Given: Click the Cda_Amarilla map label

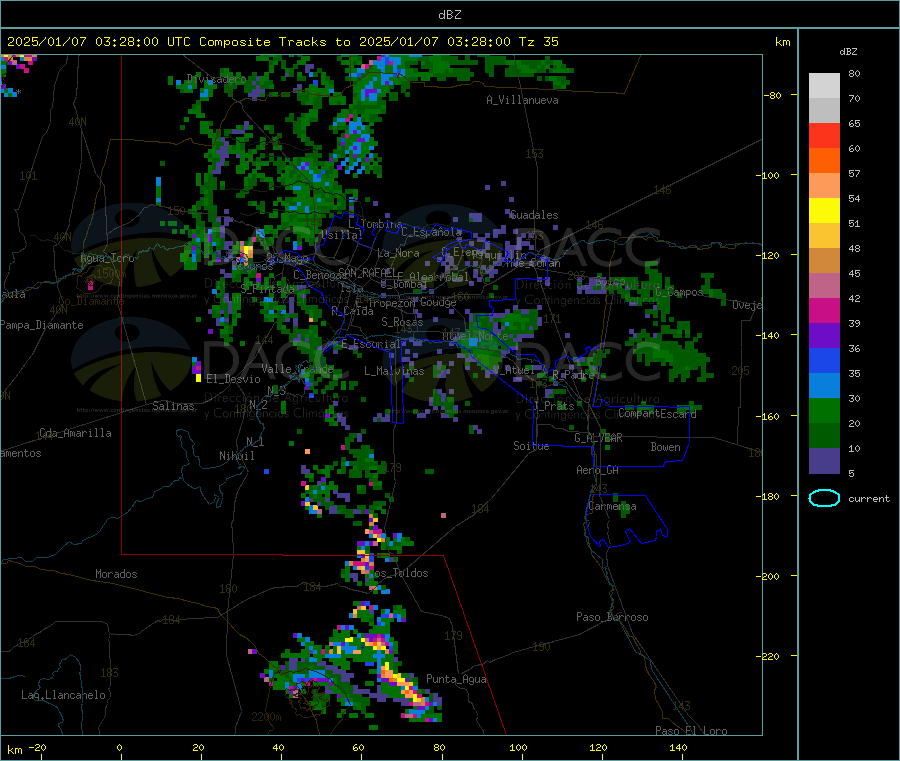Looking at the screenshot, I should tap(75, 433).
